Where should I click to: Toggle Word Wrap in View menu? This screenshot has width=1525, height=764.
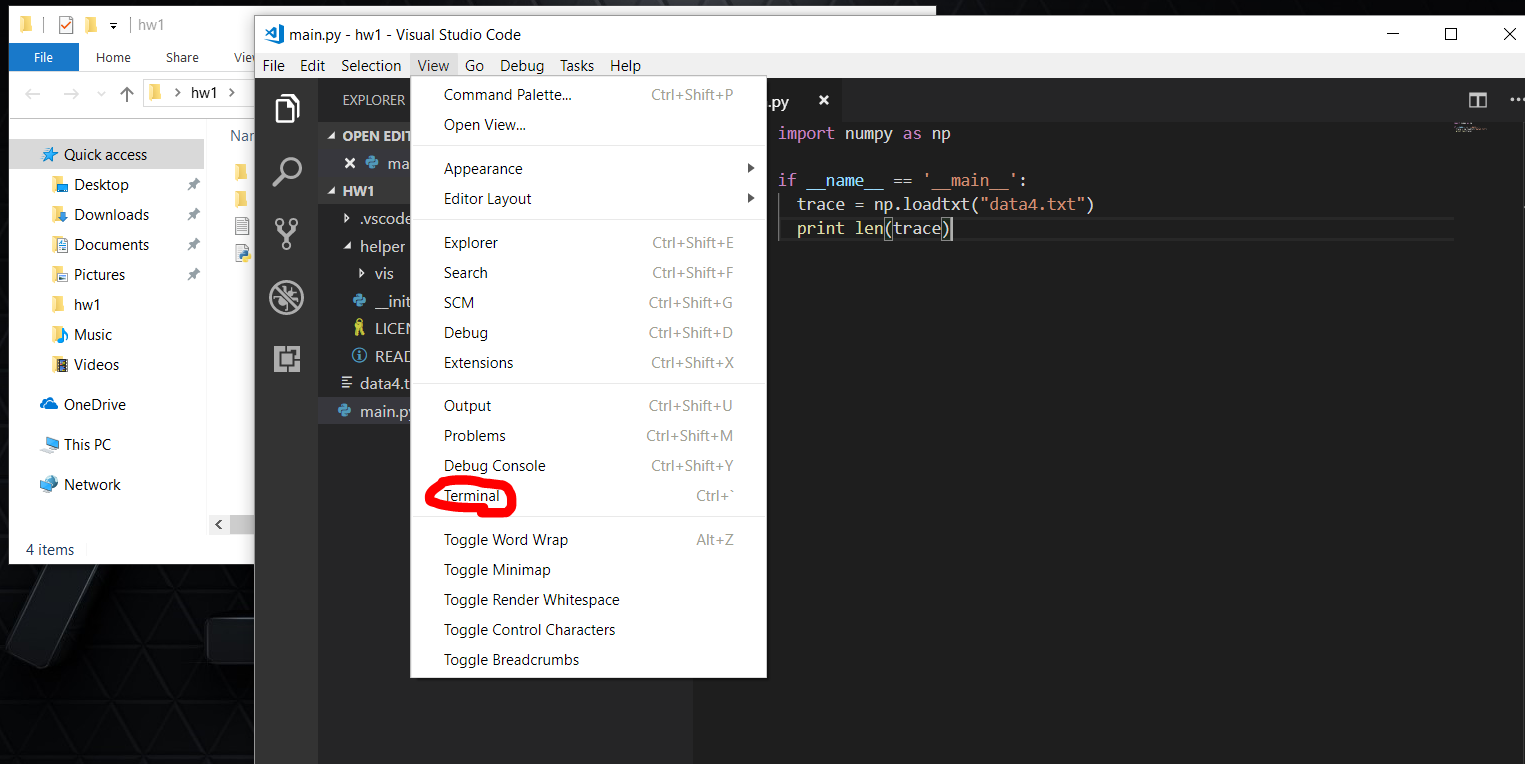click(x=505, y=540)
